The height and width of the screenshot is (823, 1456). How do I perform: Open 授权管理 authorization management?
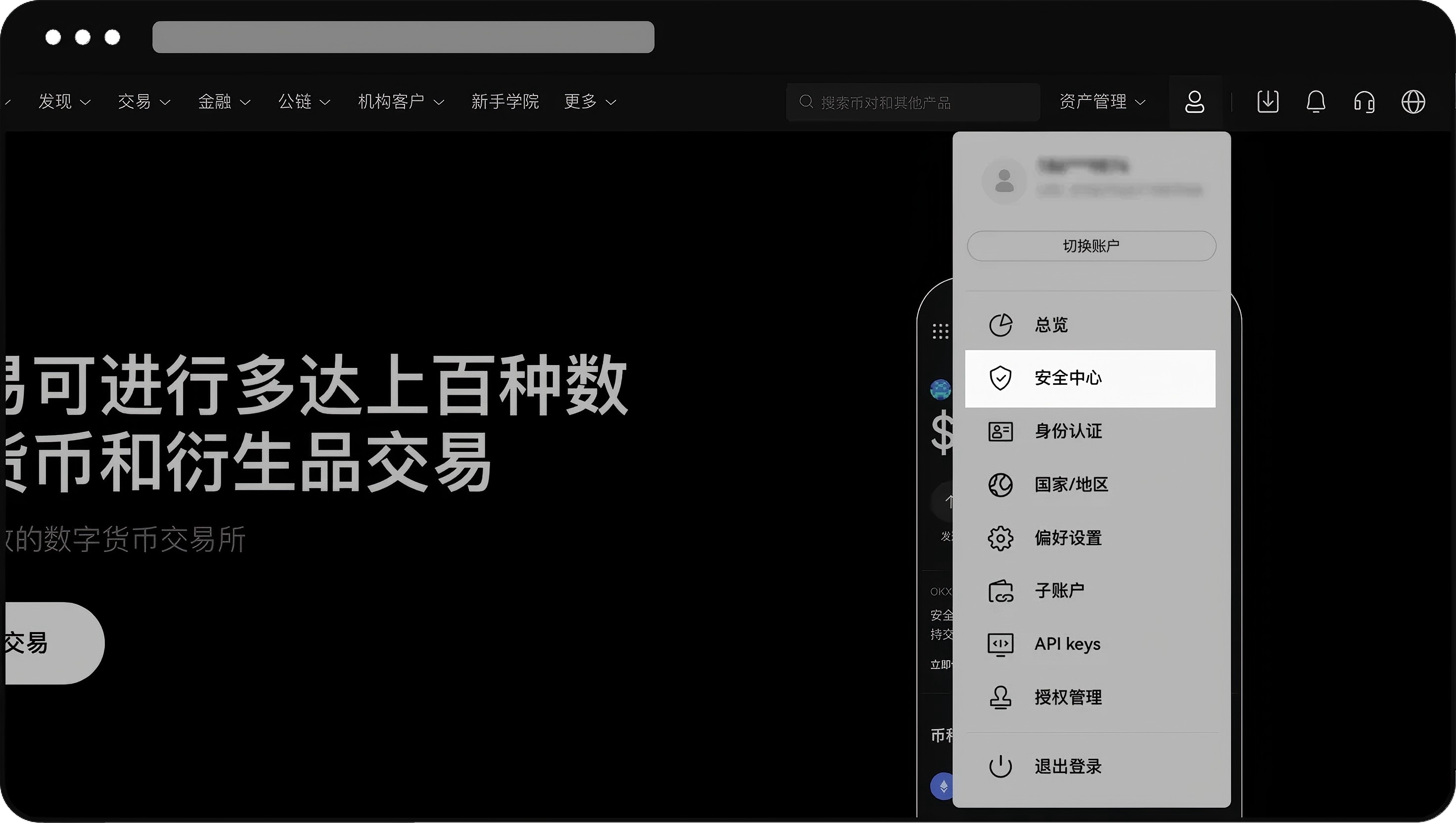[1068, 697]
